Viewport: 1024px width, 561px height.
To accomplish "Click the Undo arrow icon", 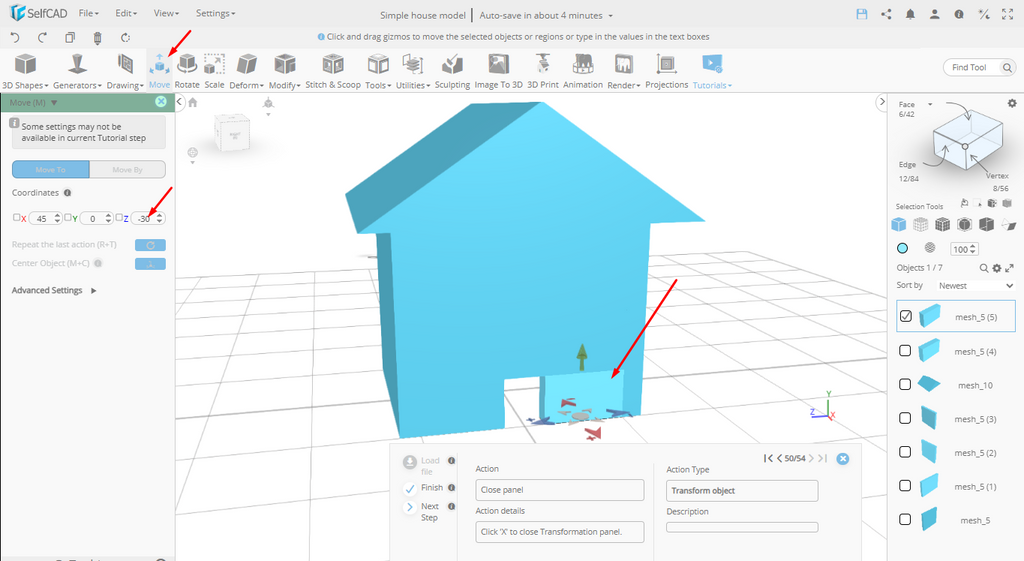I will (x=15, y=37).
